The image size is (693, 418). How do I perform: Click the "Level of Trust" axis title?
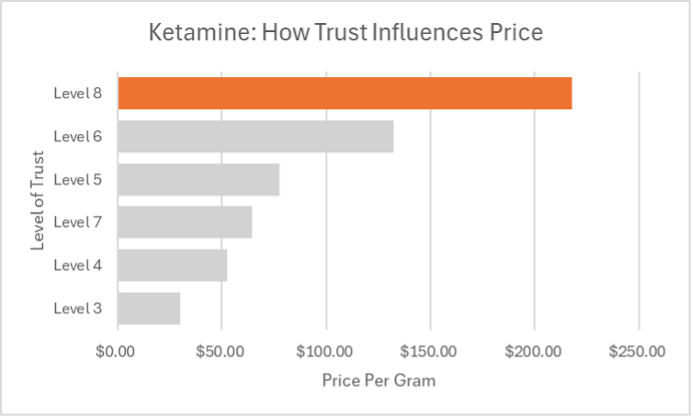[x=38, y=200]
